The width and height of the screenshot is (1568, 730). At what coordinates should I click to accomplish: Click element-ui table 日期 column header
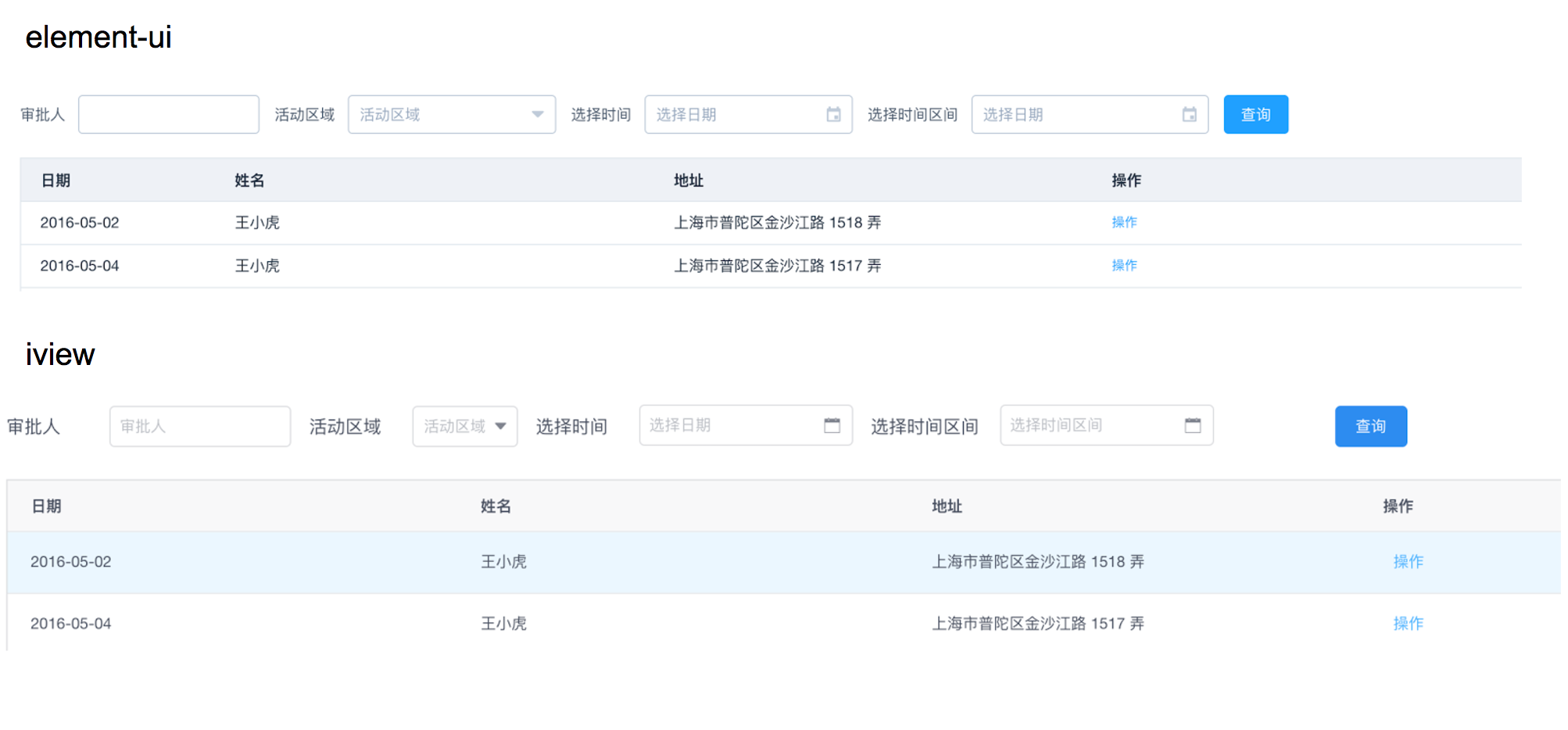click(x=55, y=181)
